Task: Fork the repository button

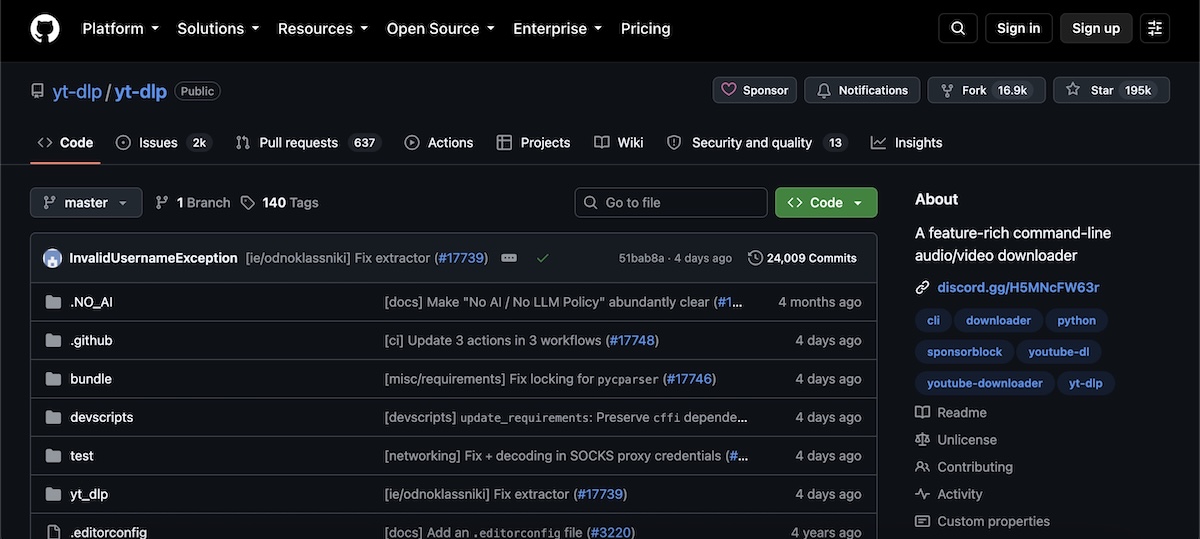Action: click(987, 90)
